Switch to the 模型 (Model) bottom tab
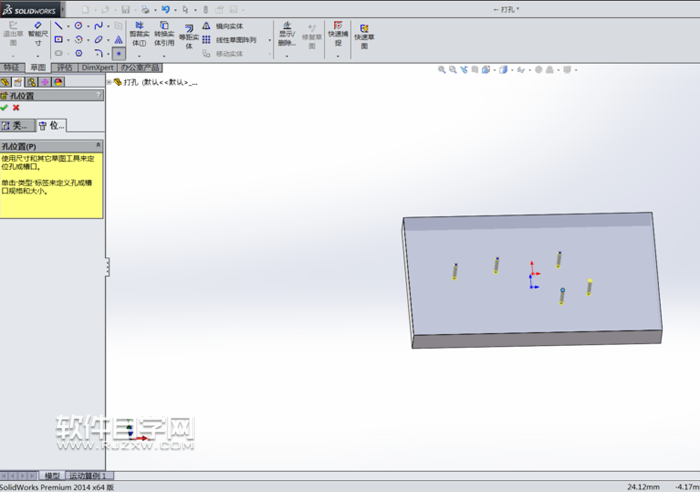This screenshot has width=700, height=492. (52, 476)
